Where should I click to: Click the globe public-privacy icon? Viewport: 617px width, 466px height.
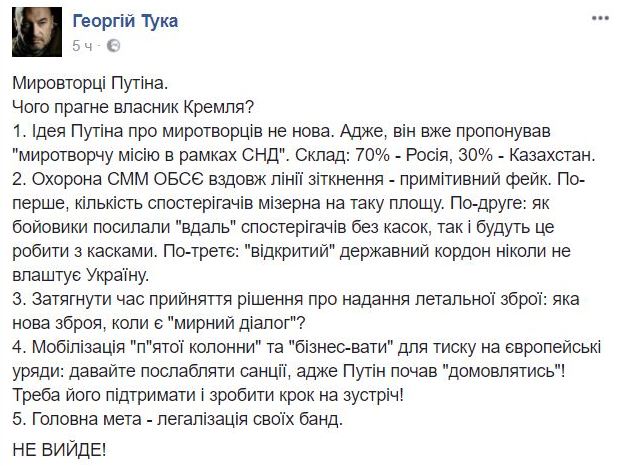pyautogui.click(x=114, y=46)
